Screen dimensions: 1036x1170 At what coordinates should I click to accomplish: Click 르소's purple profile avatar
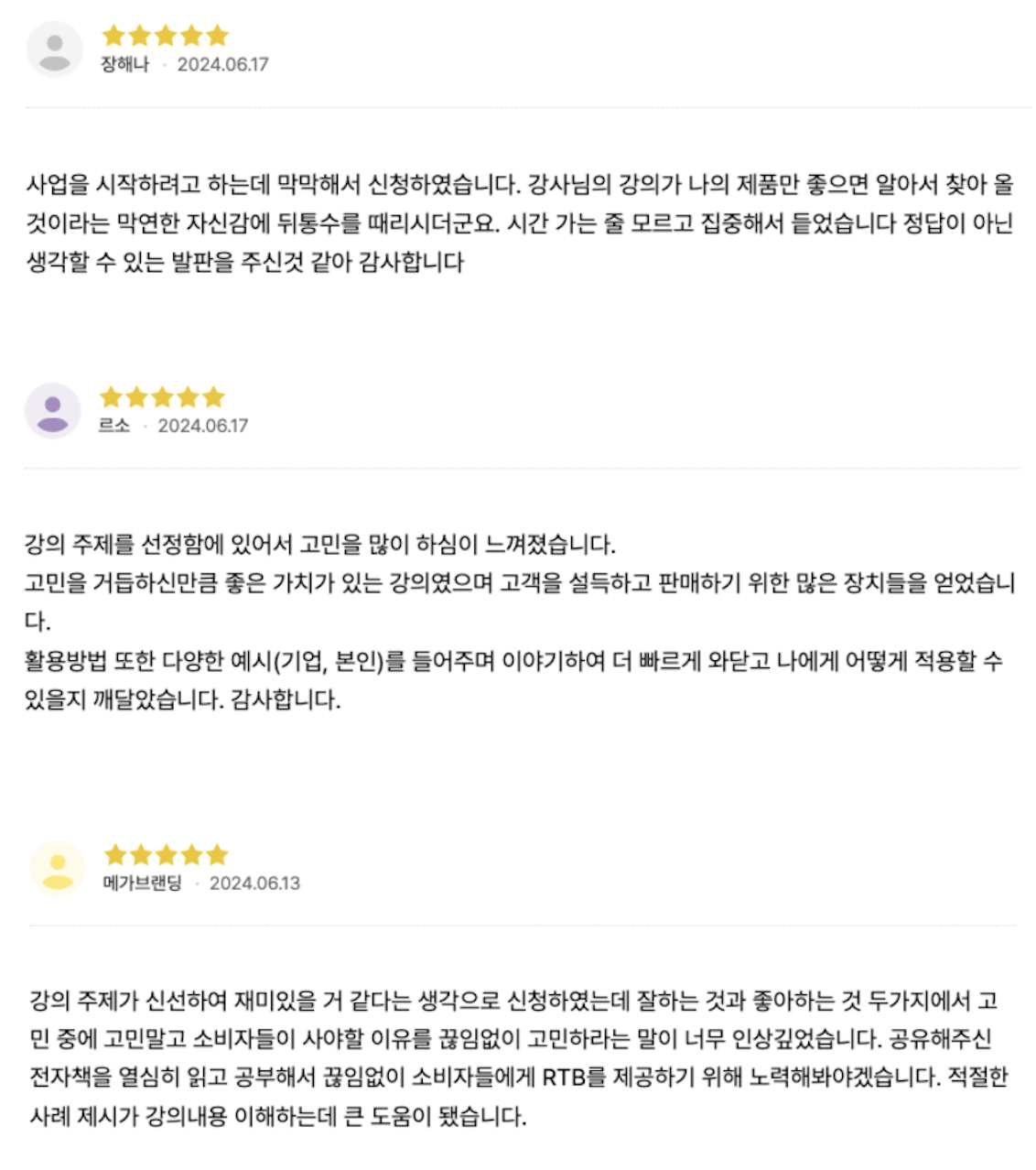pyautogui.click(x=52, y=410)
